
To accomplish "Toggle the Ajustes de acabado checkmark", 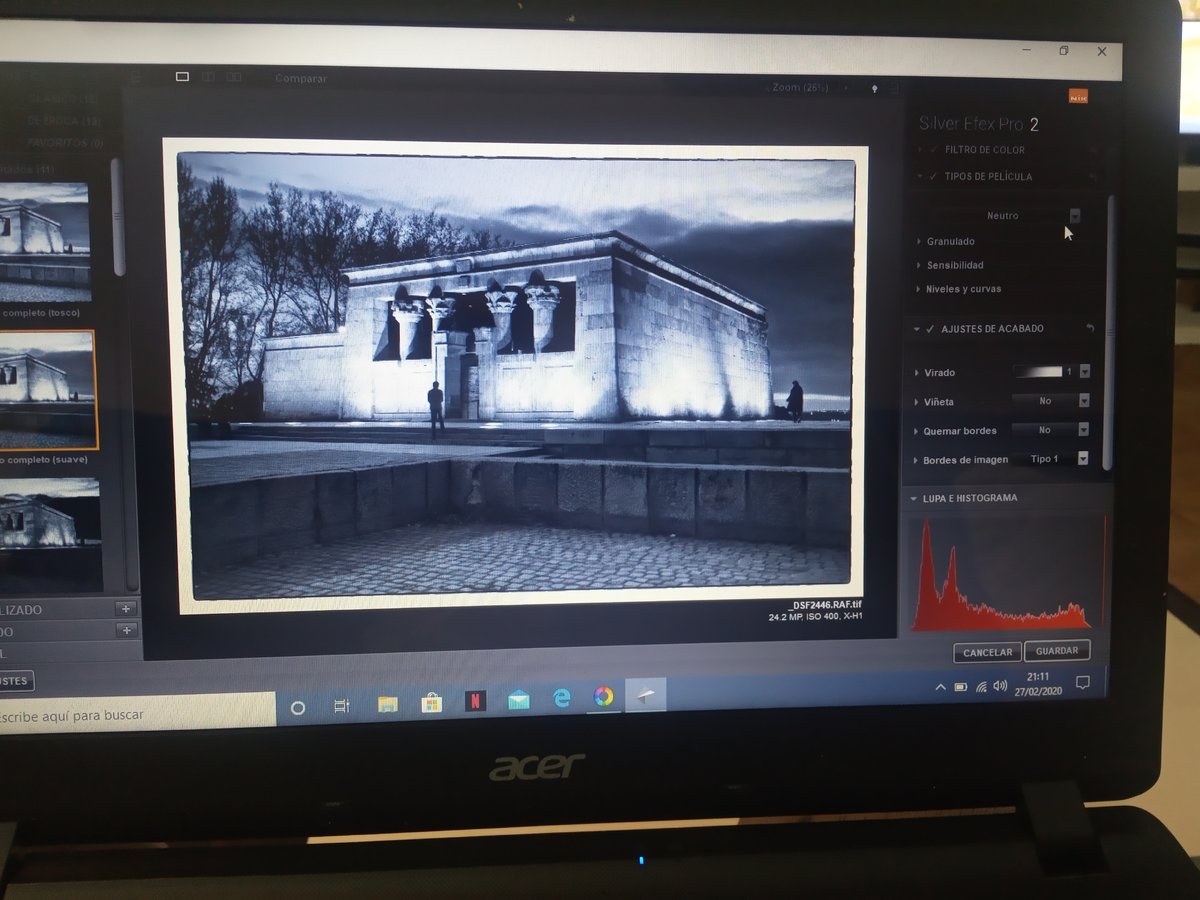I will [x=930, y=329].
